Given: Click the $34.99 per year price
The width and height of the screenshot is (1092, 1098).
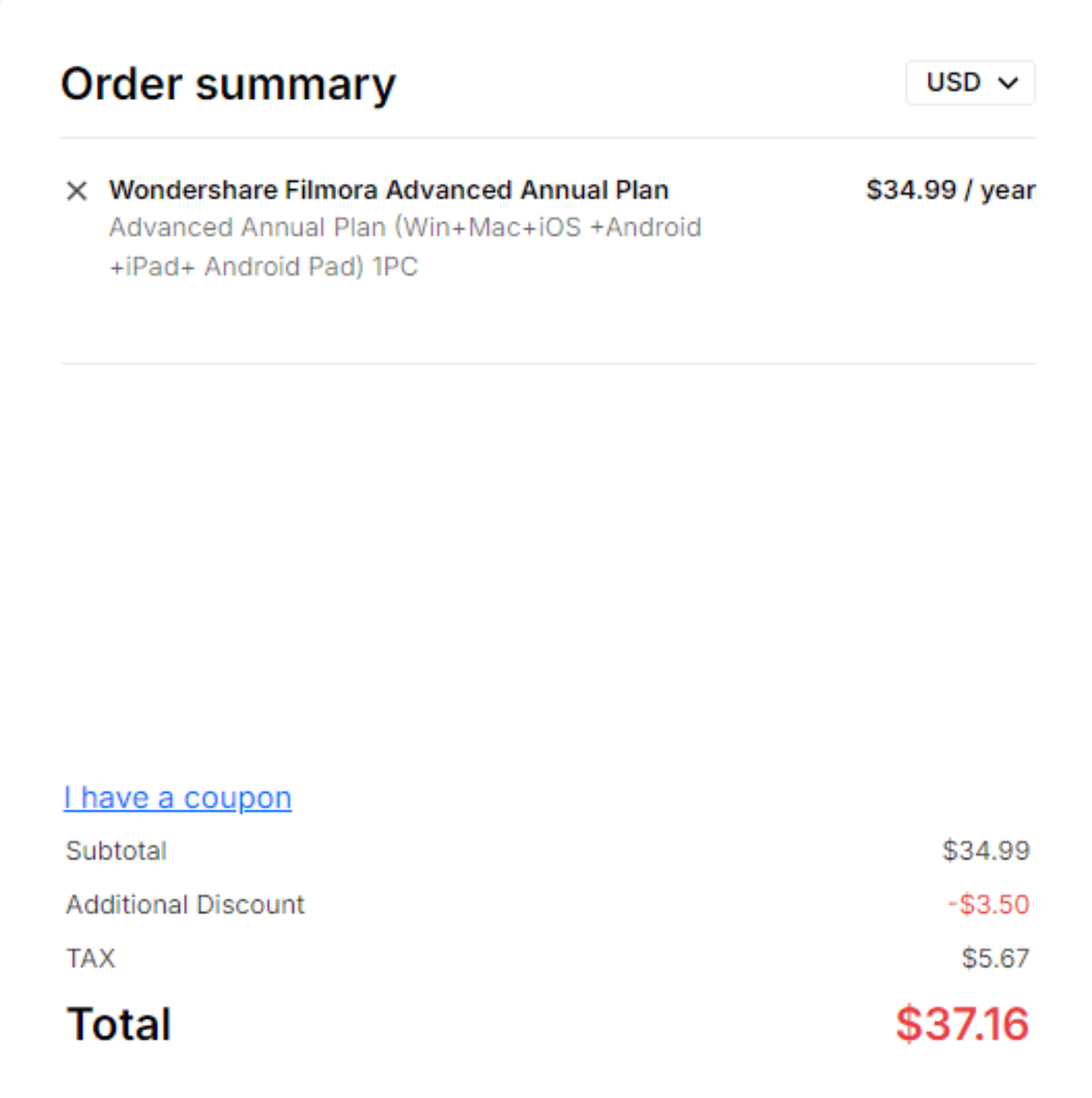Looking at the screenshot, I should 951,189.
